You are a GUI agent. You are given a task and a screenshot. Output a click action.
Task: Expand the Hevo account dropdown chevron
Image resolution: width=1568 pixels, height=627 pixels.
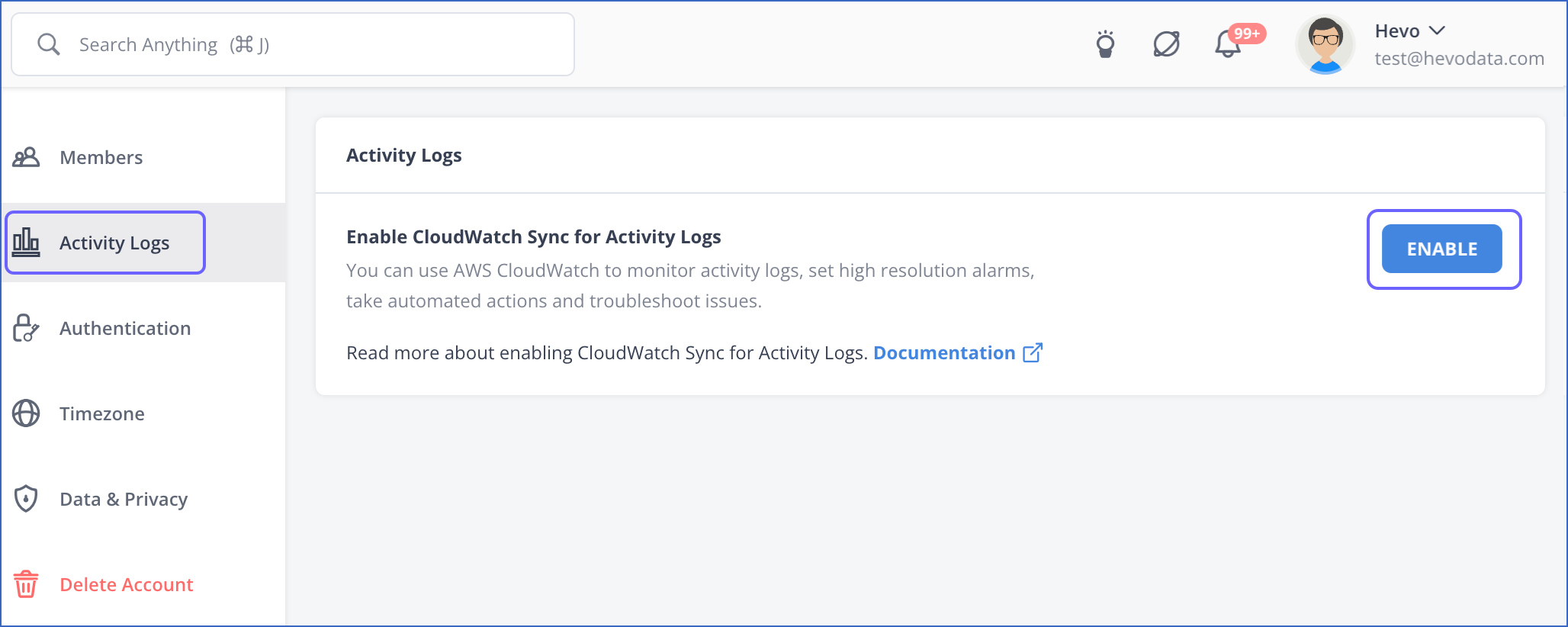pos(1437,31)
